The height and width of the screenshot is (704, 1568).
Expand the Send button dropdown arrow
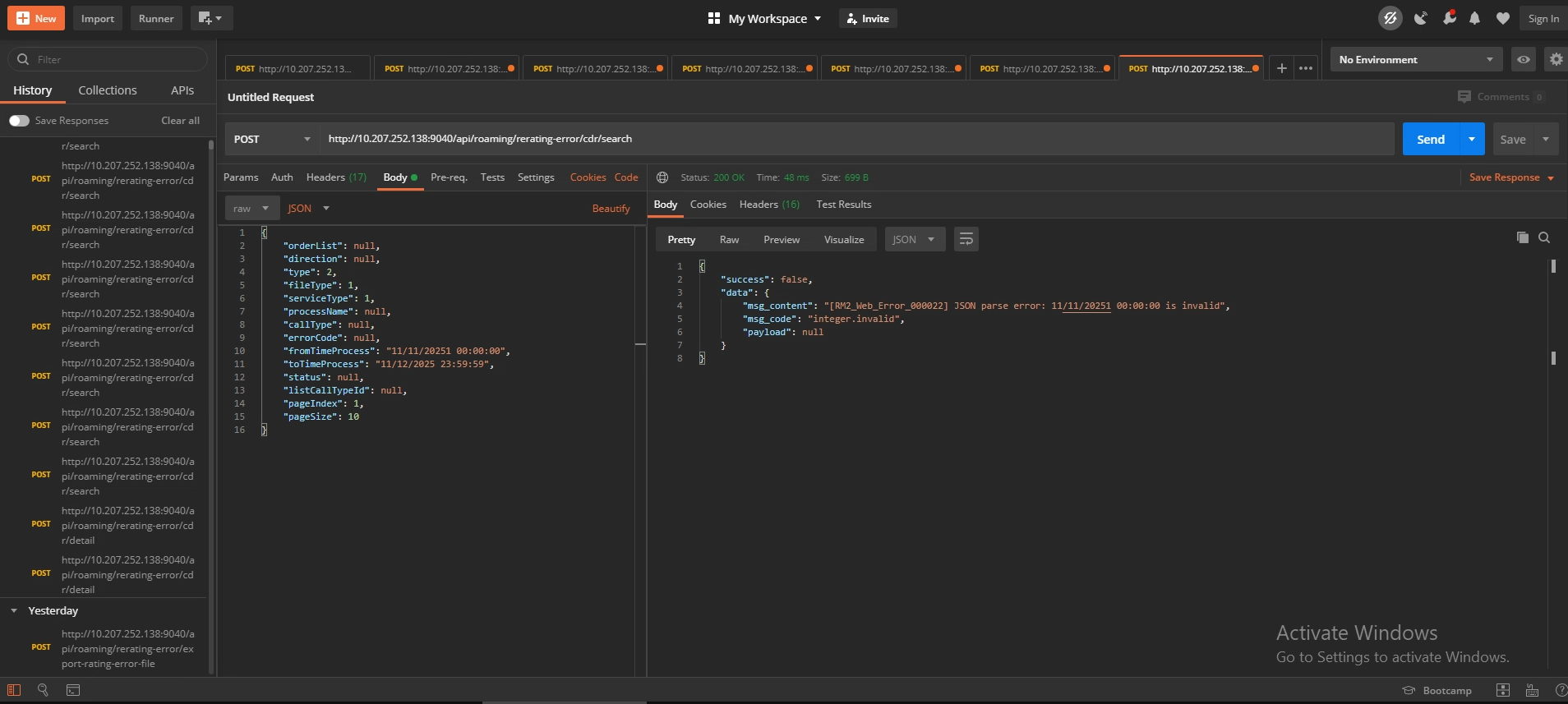point(1471,139)
